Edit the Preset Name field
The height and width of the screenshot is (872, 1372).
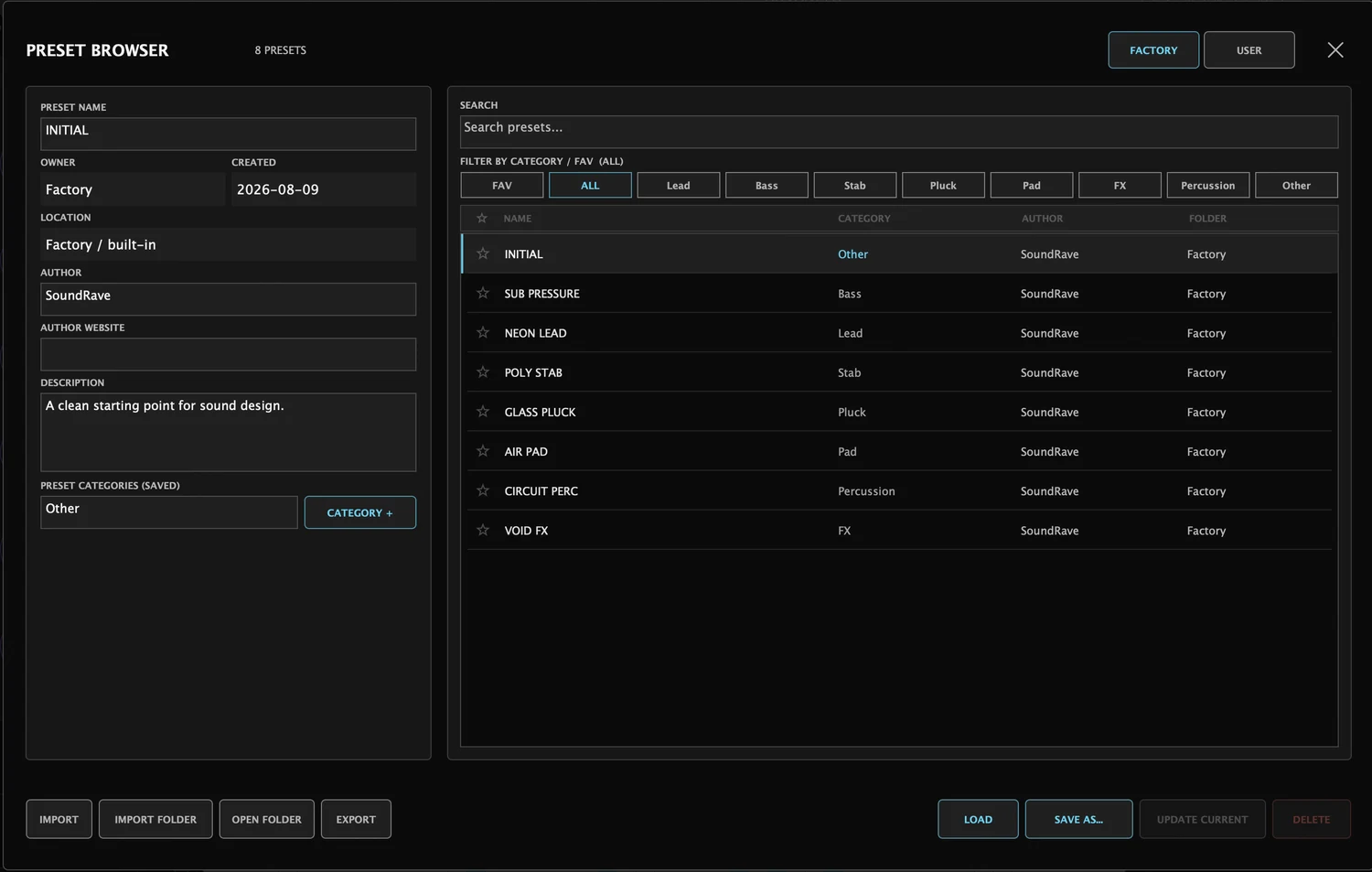pos(228,134)
